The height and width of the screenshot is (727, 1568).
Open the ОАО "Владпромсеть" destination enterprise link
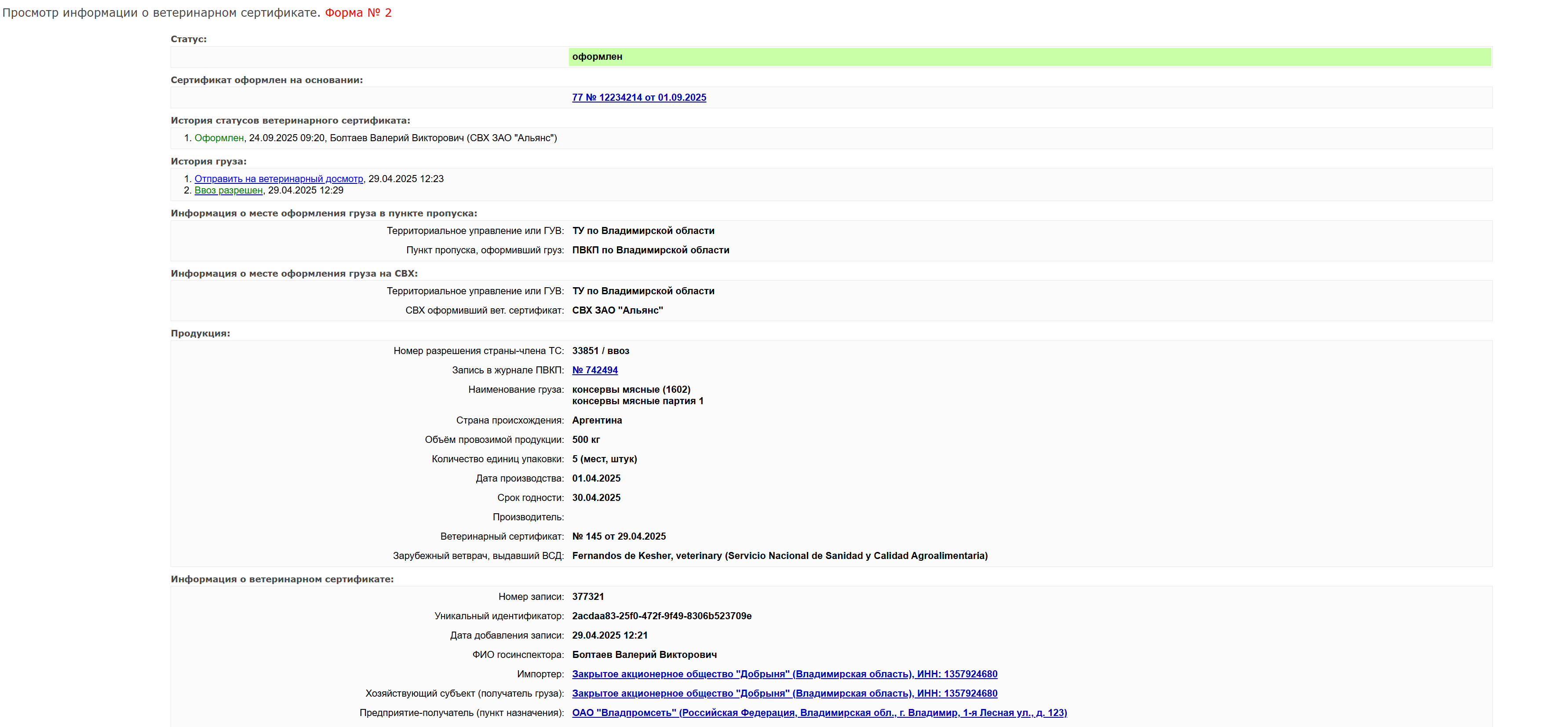[819, 713]
